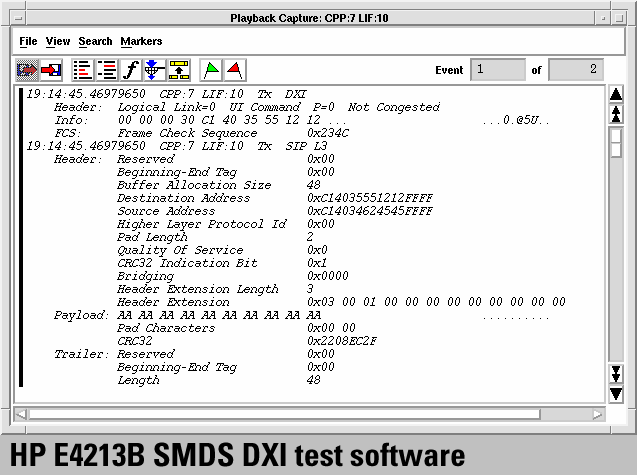Image resolution: width=637 pixels, height=475 pixels.
Task: Set the red flag marker
Action: [235, 70]
